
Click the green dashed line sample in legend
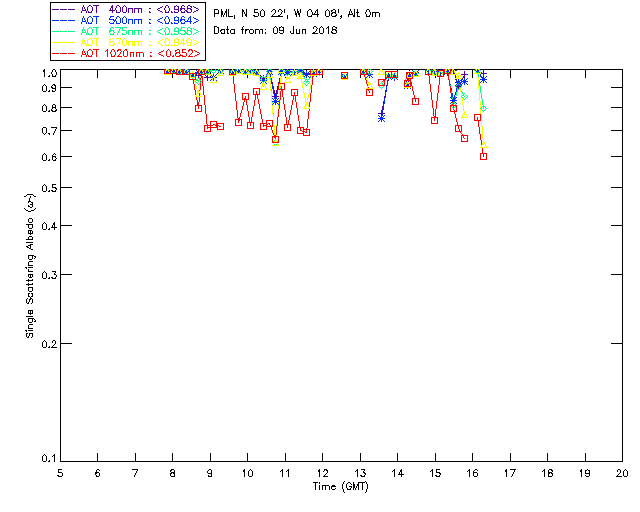[64, 31]
